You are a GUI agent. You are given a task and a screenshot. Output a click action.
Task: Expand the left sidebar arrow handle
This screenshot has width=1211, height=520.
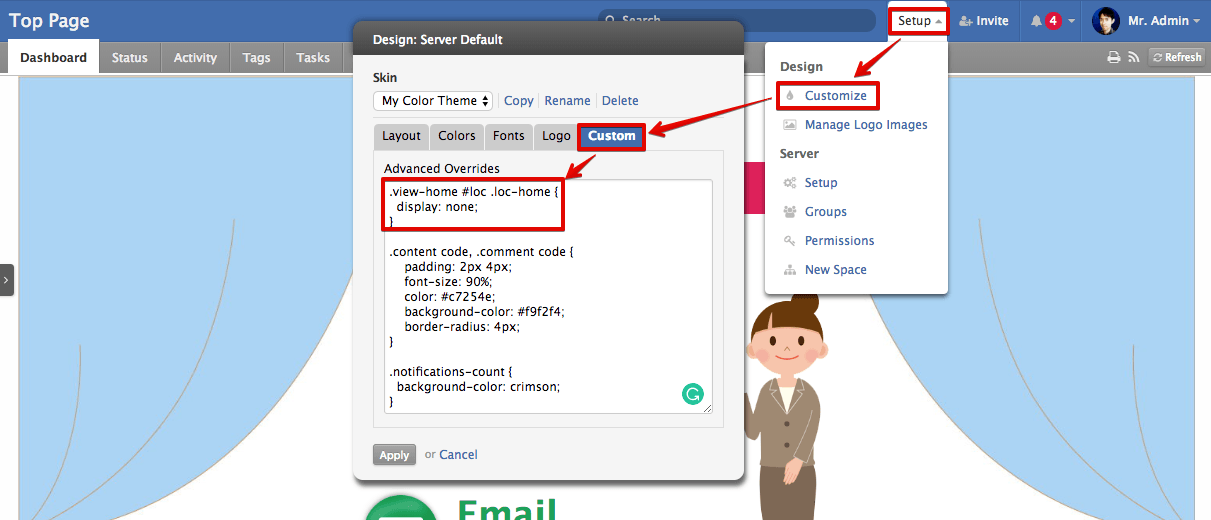(x=6, y=280)
